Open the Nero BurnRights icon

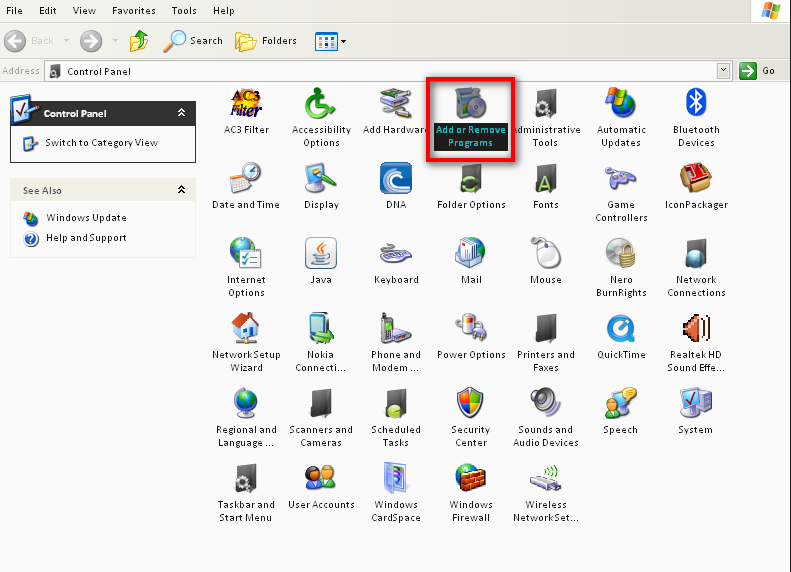click(x=621, y=254)
